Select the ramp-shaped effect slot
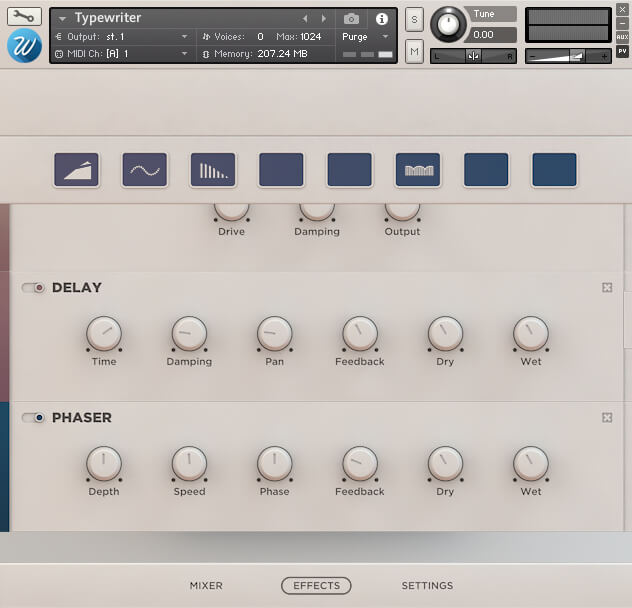Viewport: 632px width, 608px height. (76, 170)
